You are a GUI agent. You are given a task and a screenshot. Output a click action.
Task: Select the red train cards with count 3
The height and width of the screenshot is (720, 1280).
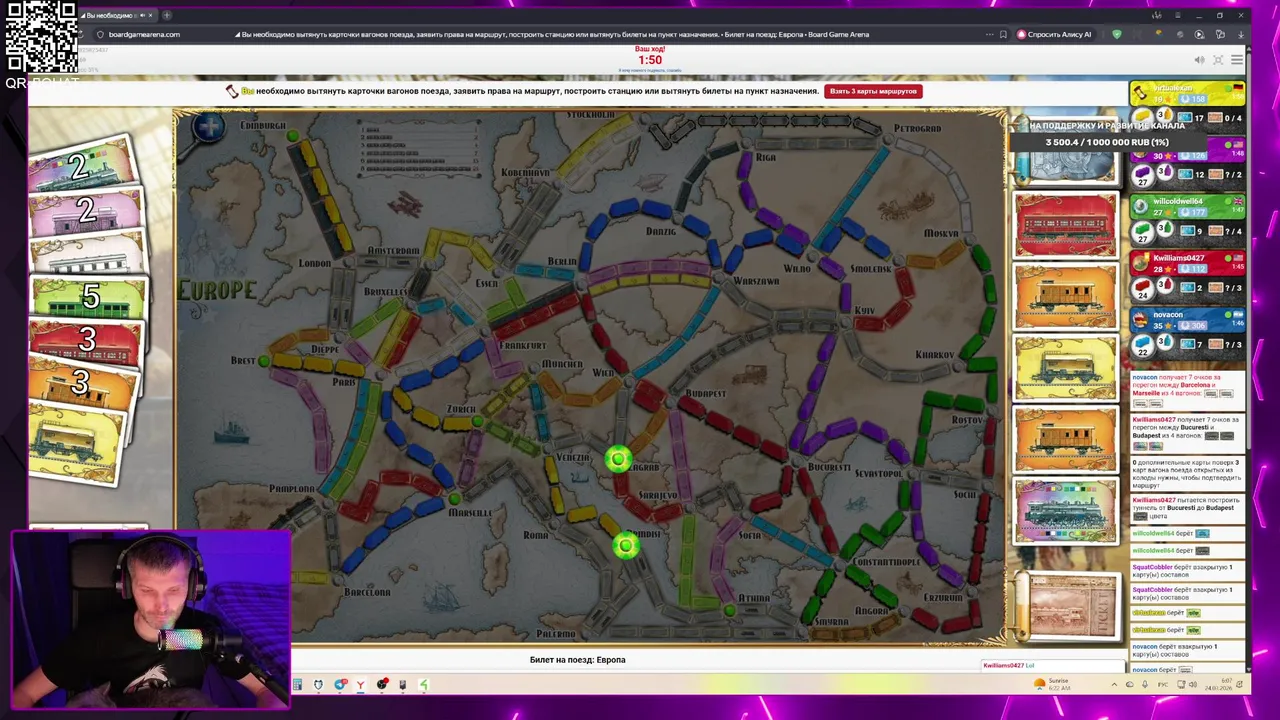tap(86, 341)
